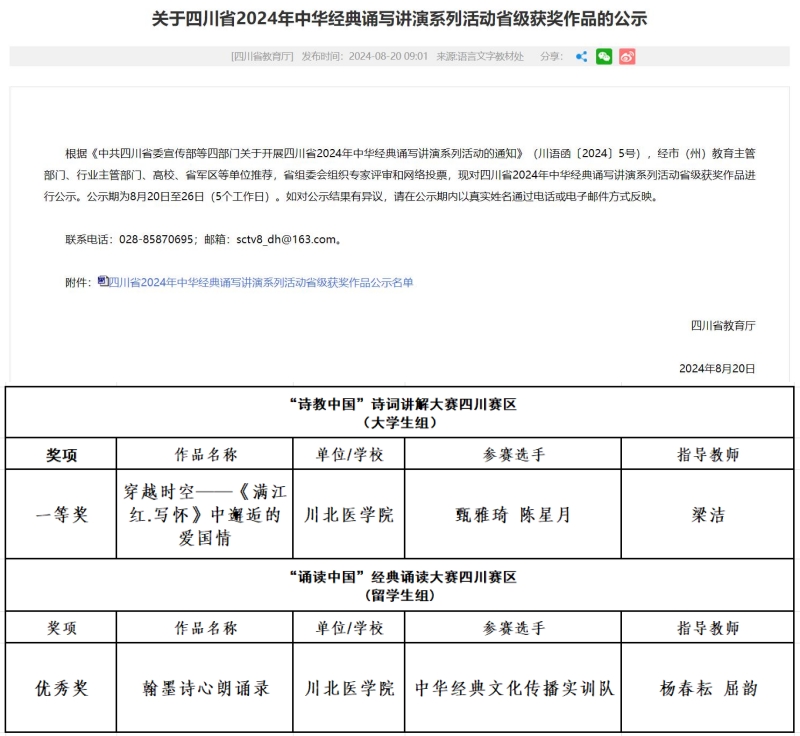Select 中华经典文化传播实训队 contestant cell
Viewport: 800px width, 736px height.
point(516,688)
